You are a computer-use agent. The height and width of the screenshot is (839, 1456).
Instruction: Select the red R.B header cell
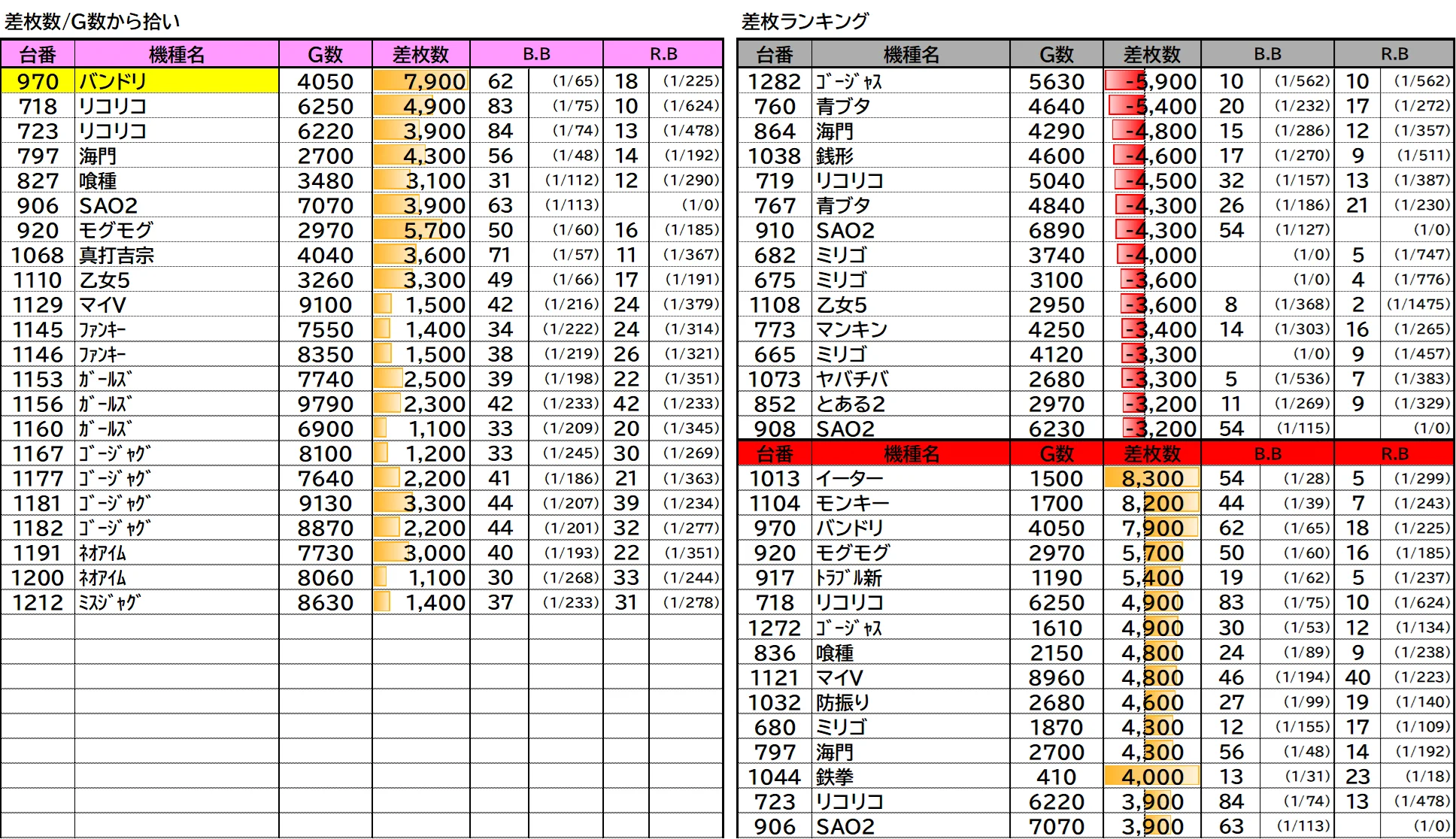(x=1394, y=453)
